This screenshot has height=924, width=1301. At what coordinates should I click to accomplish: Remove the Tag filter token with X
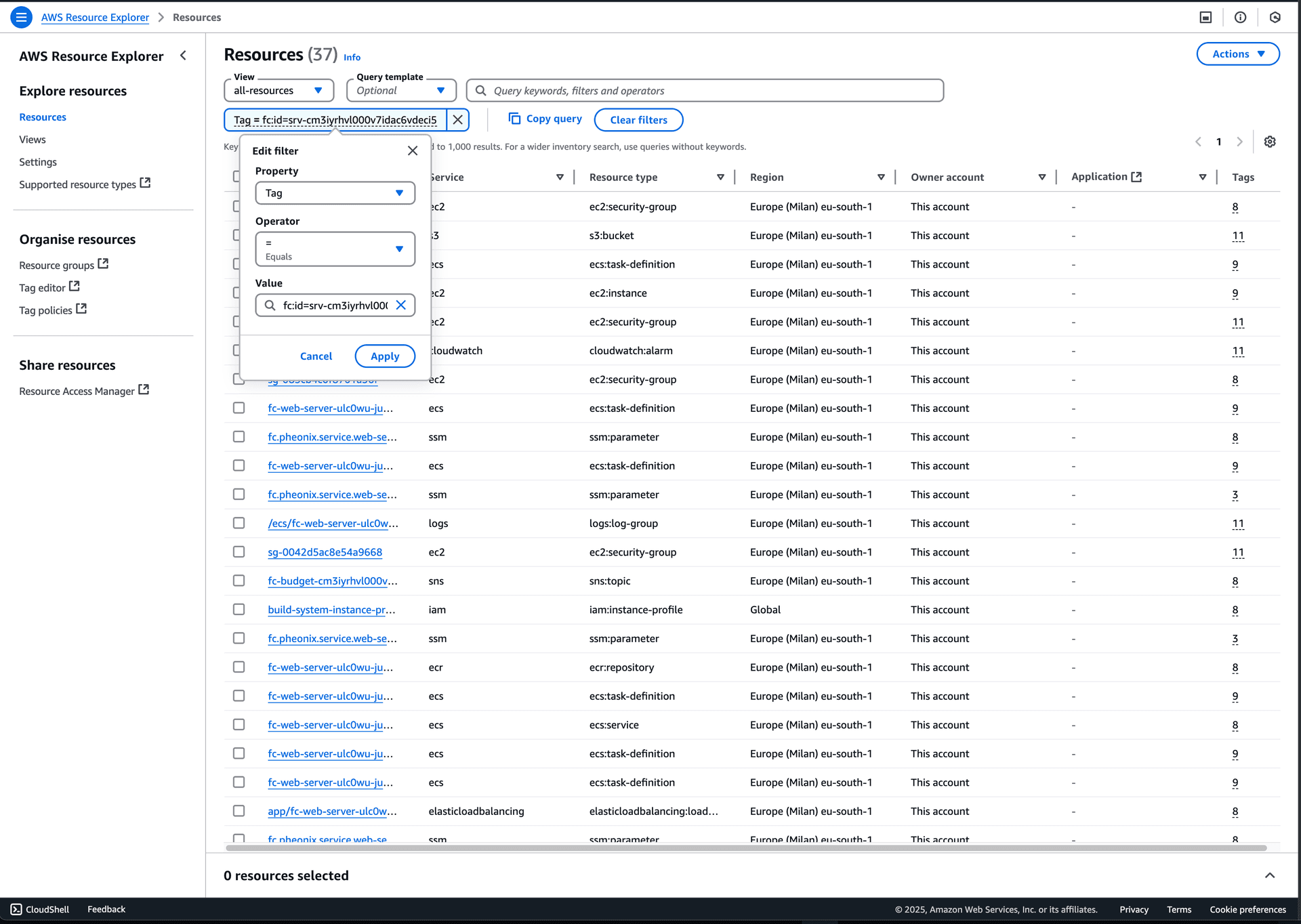tap(458, 120)
